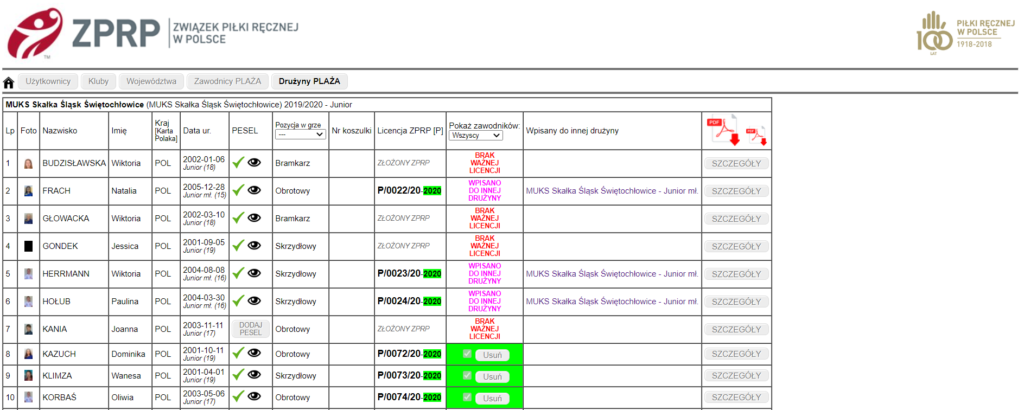
Task: Click license number P/0072/20-2020
Action: 409,354
